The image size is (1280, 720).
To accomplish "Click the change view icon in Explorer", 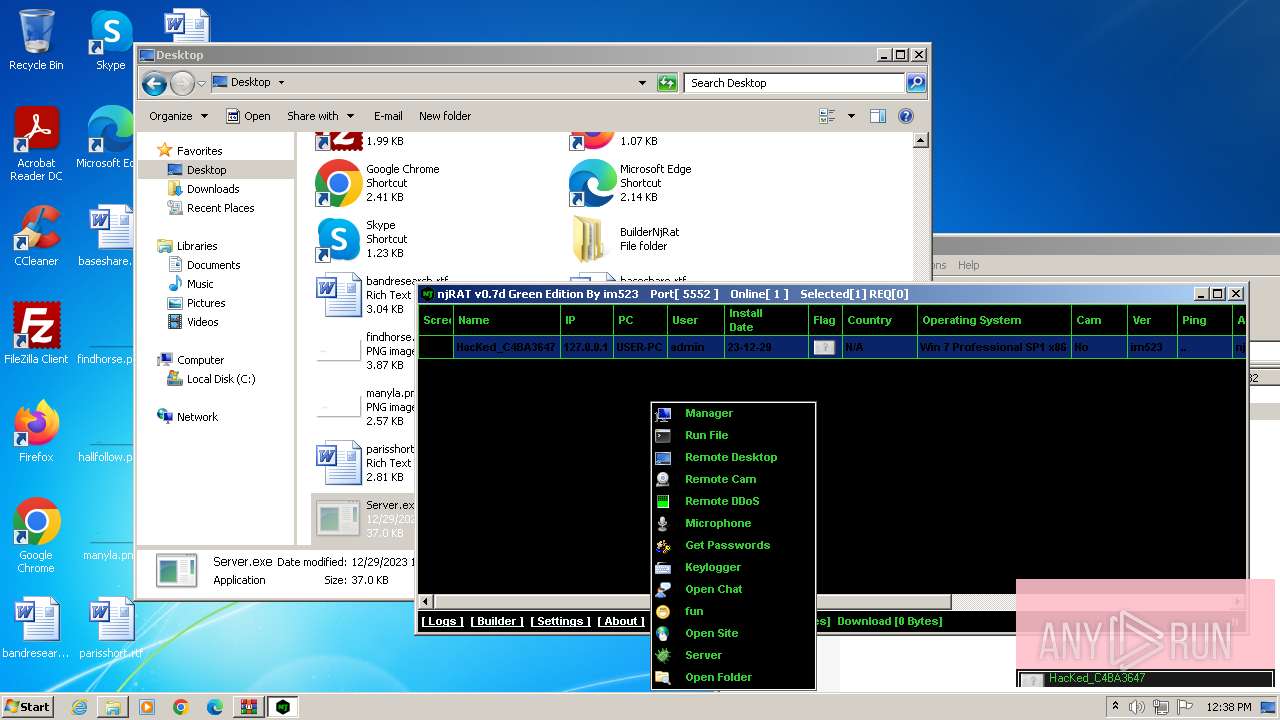I will click(827, 116).
